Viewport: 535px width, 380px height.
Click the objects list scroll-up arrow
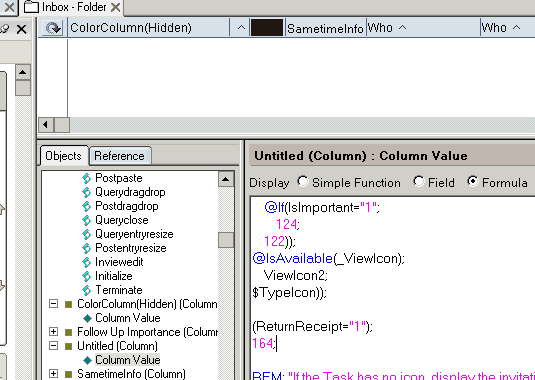point(226,179)
